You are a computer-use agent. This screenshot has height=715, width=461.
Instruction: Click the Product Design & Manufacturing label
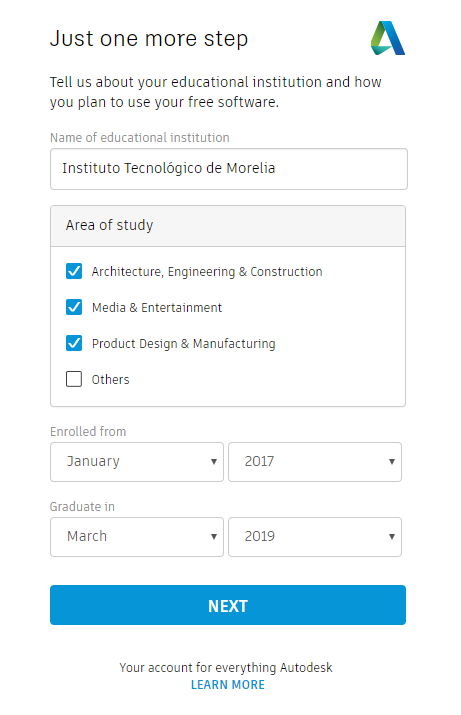[184, 343]
